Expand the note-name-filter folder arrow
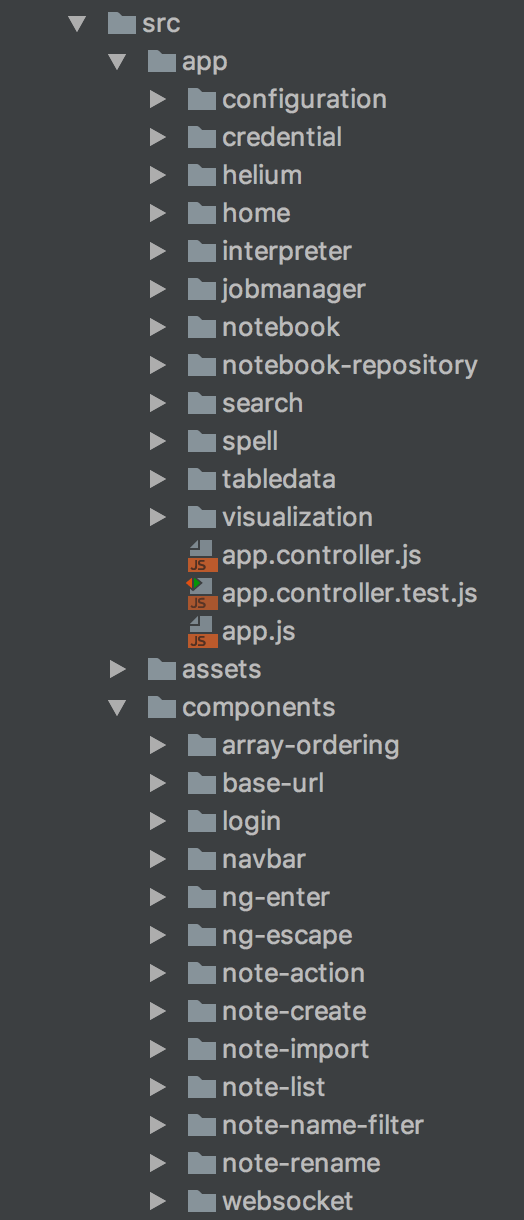The width and height of the screenshot is (524, 1220). point(158,1125)
